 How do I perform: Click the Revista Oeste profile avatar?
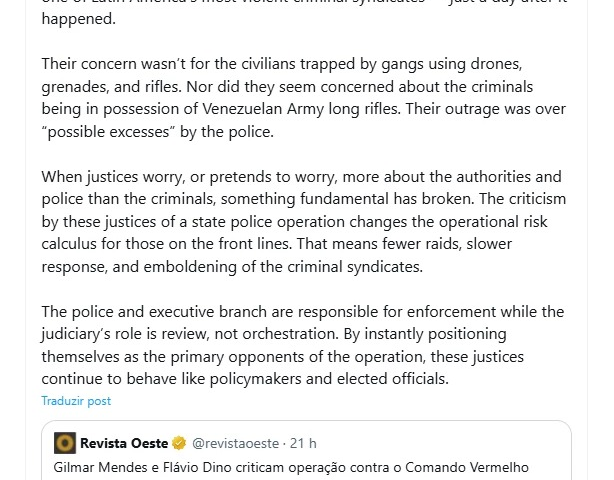(x=65, y=443)
